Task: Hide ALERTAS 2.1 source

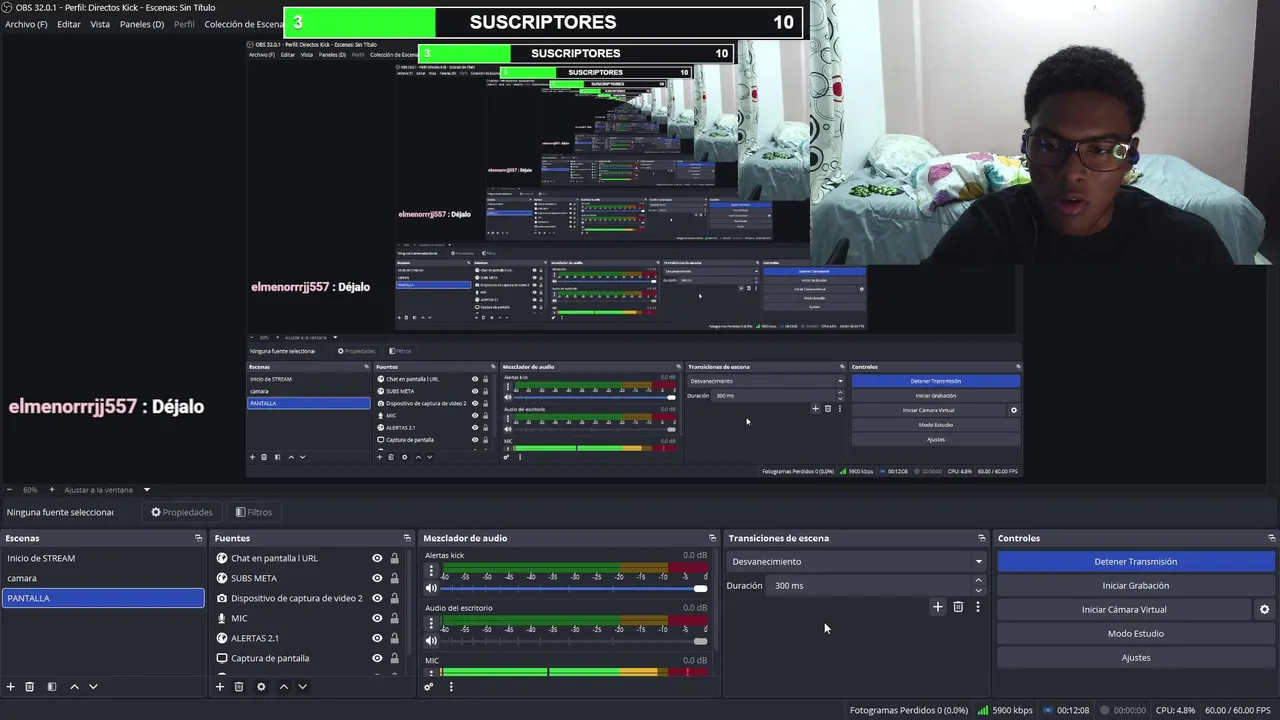Action: coord(377,638)
